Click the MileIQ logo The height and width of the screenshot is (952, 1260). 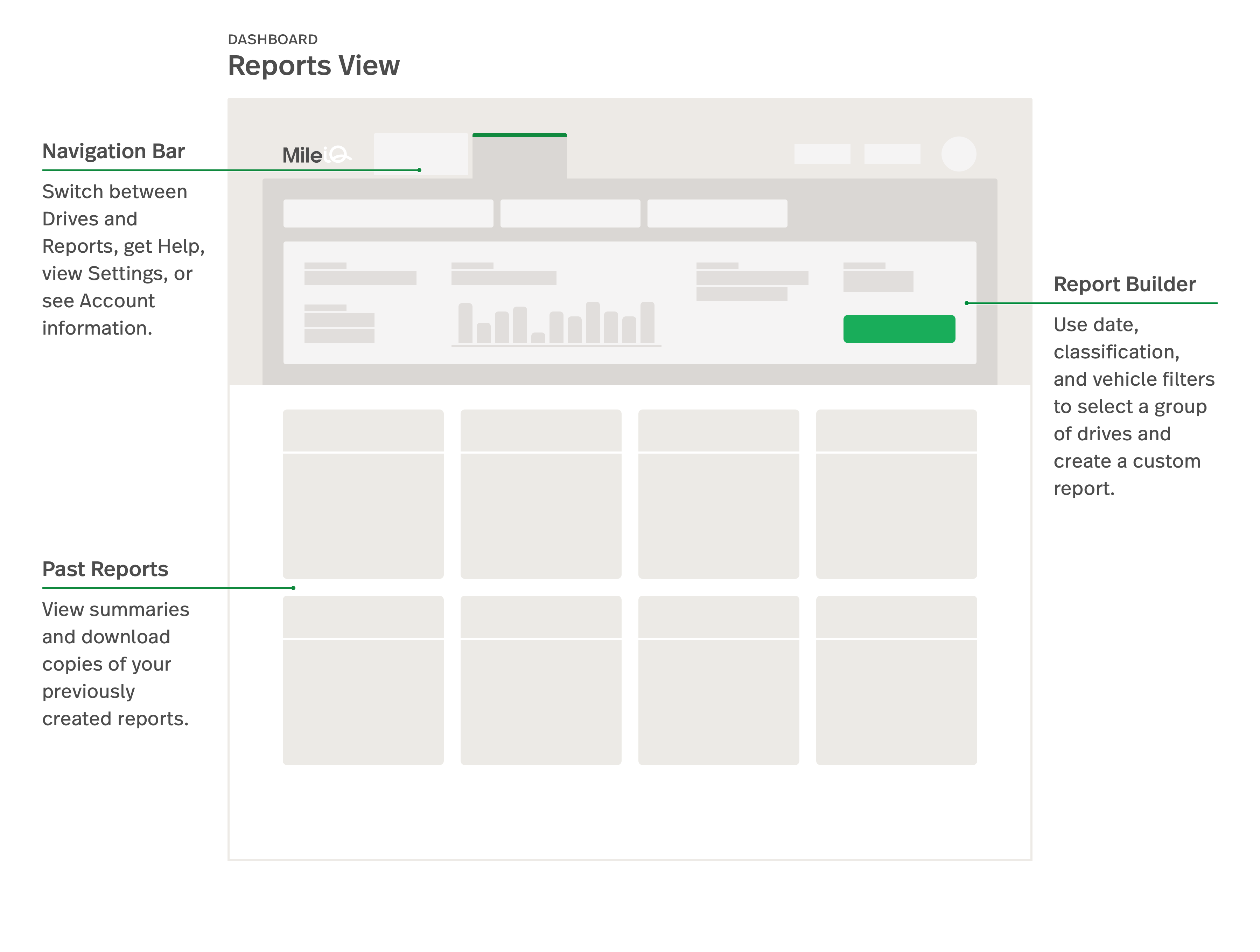click(317, 155)
